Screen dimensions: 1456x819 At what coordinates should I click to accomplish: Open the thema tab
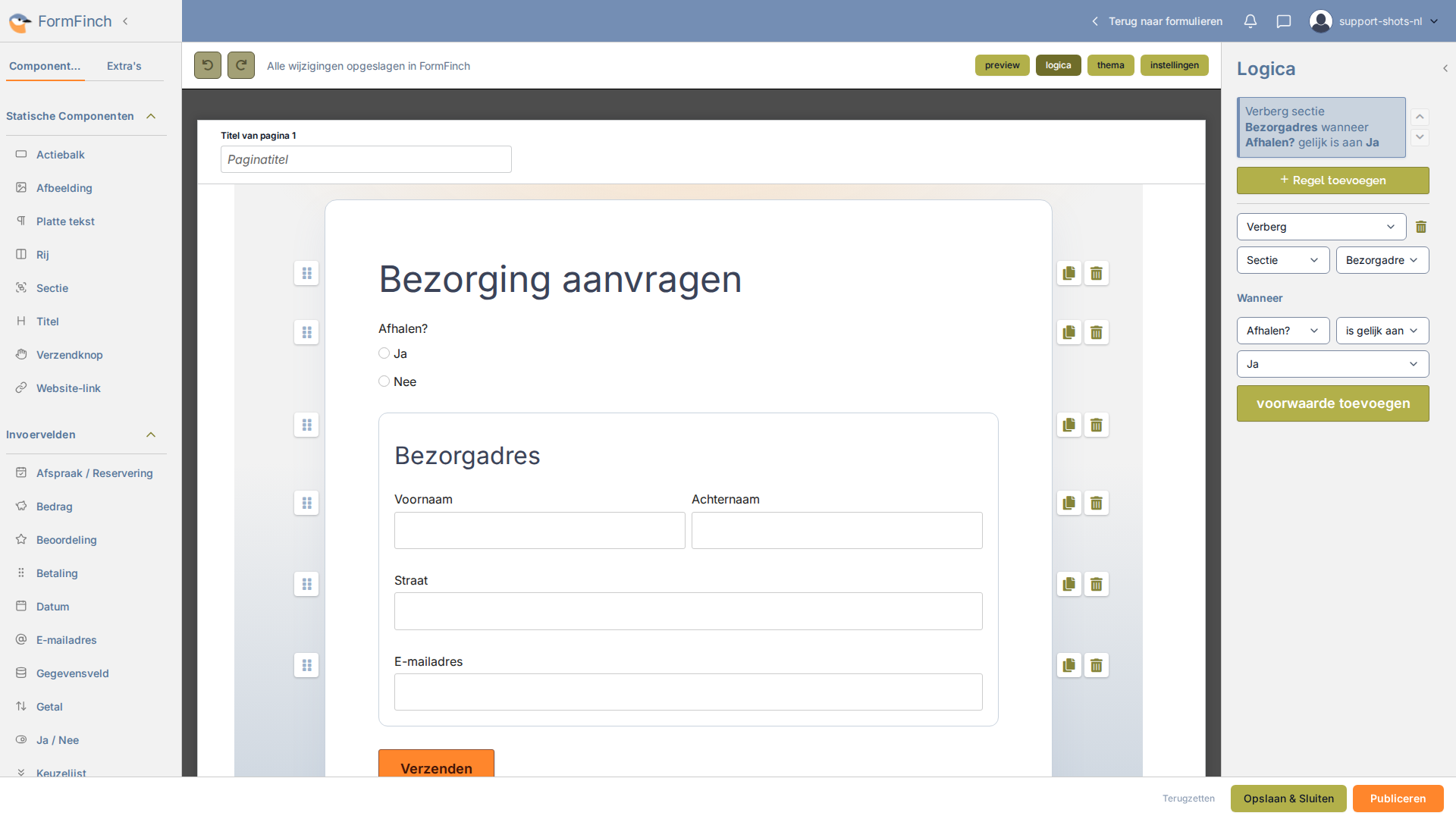click(x=1111, y=65)
